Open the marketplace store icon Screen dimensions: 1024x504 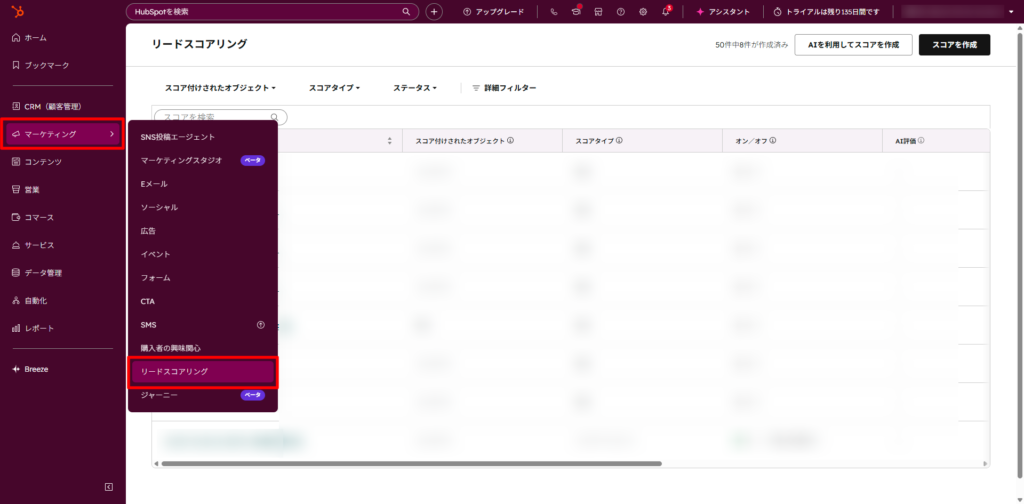(598, 12)
